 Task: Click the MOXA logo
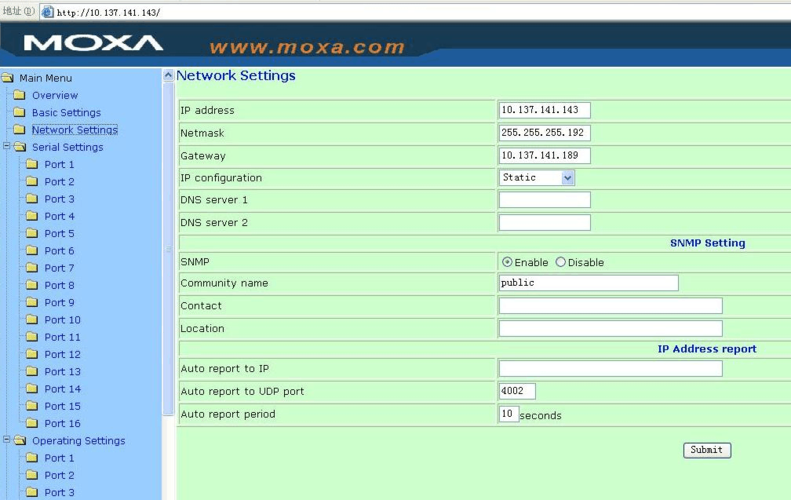[93, 43]
